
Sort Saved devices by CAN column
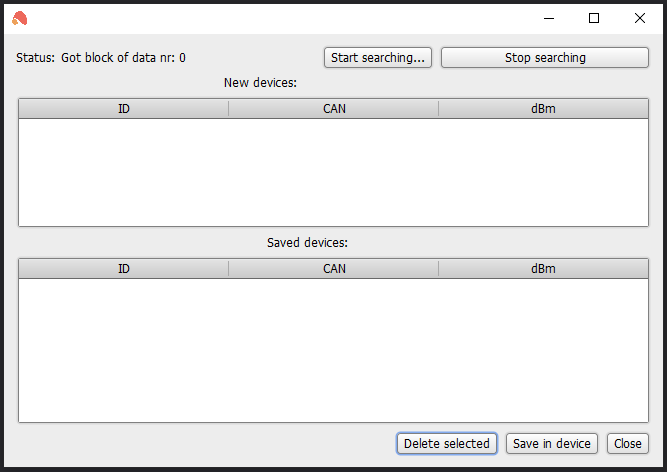coord(334,269)
